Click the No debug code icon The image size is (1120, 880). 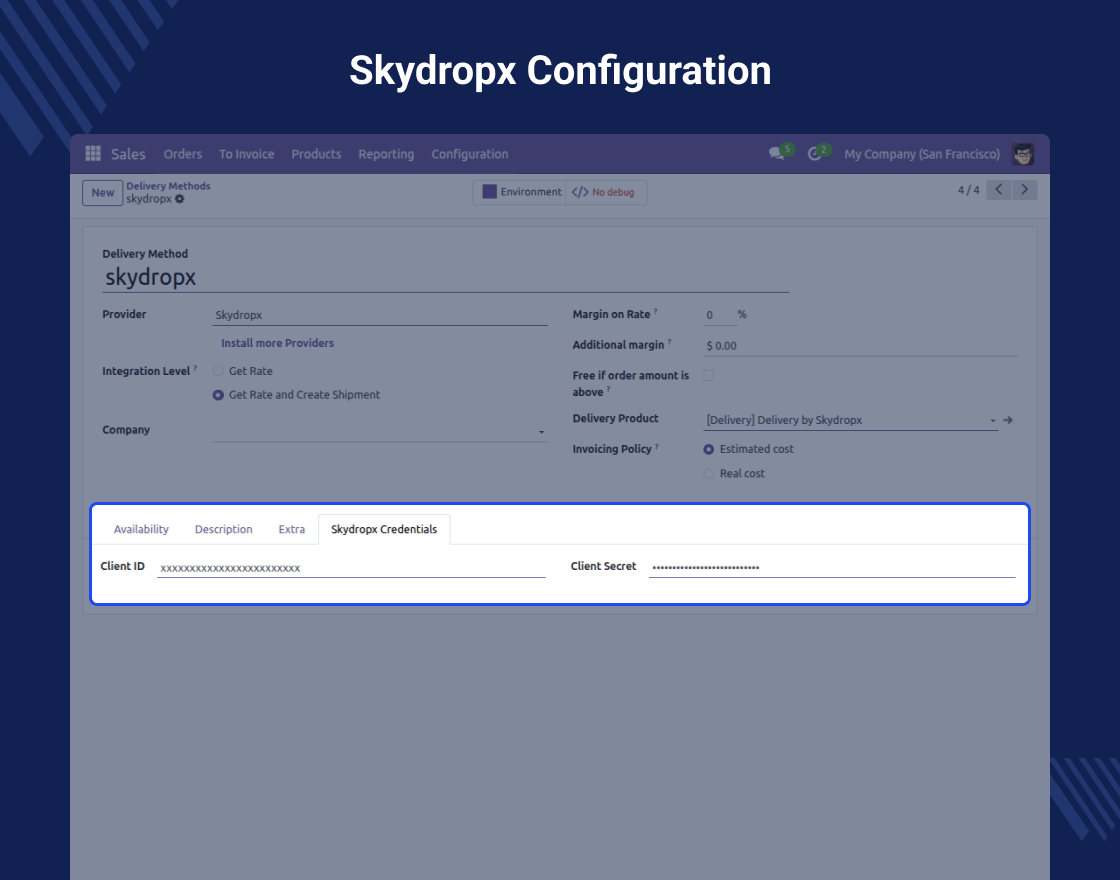coord(580,192)
